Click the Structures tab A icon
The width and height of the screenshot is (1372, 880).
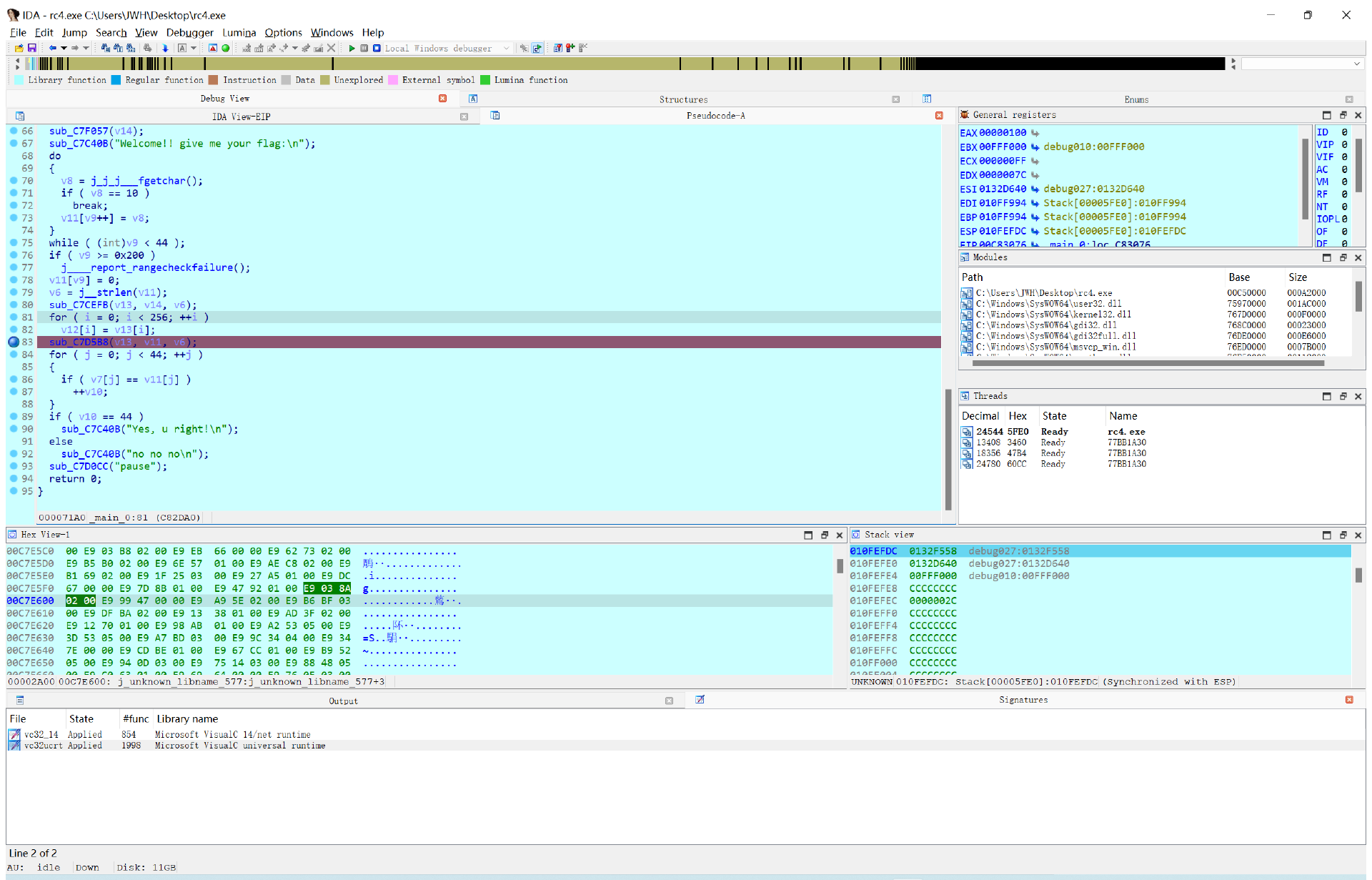473,99
